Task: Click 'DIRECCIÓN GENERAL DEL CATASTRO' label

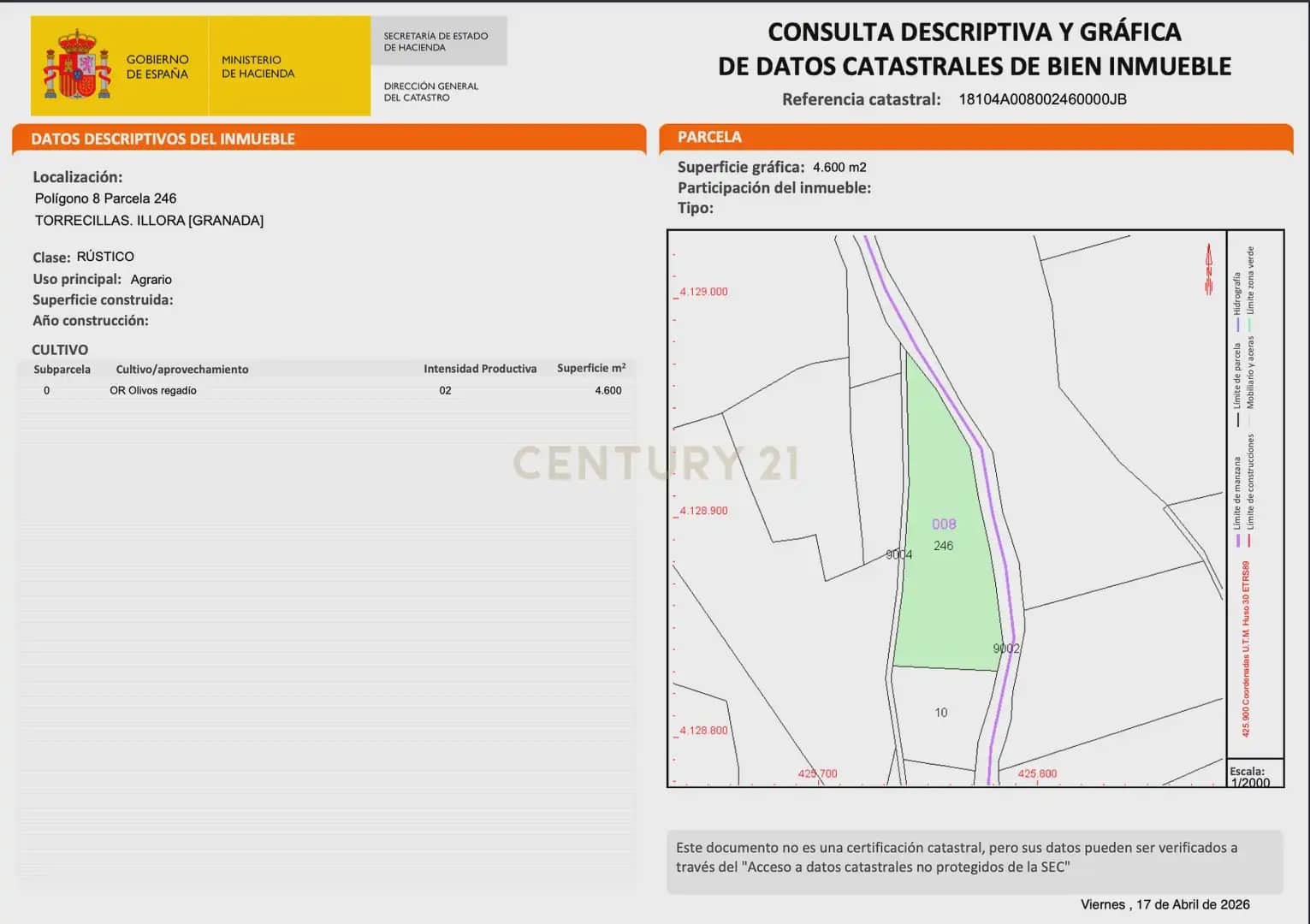Action: click(430, 92)
